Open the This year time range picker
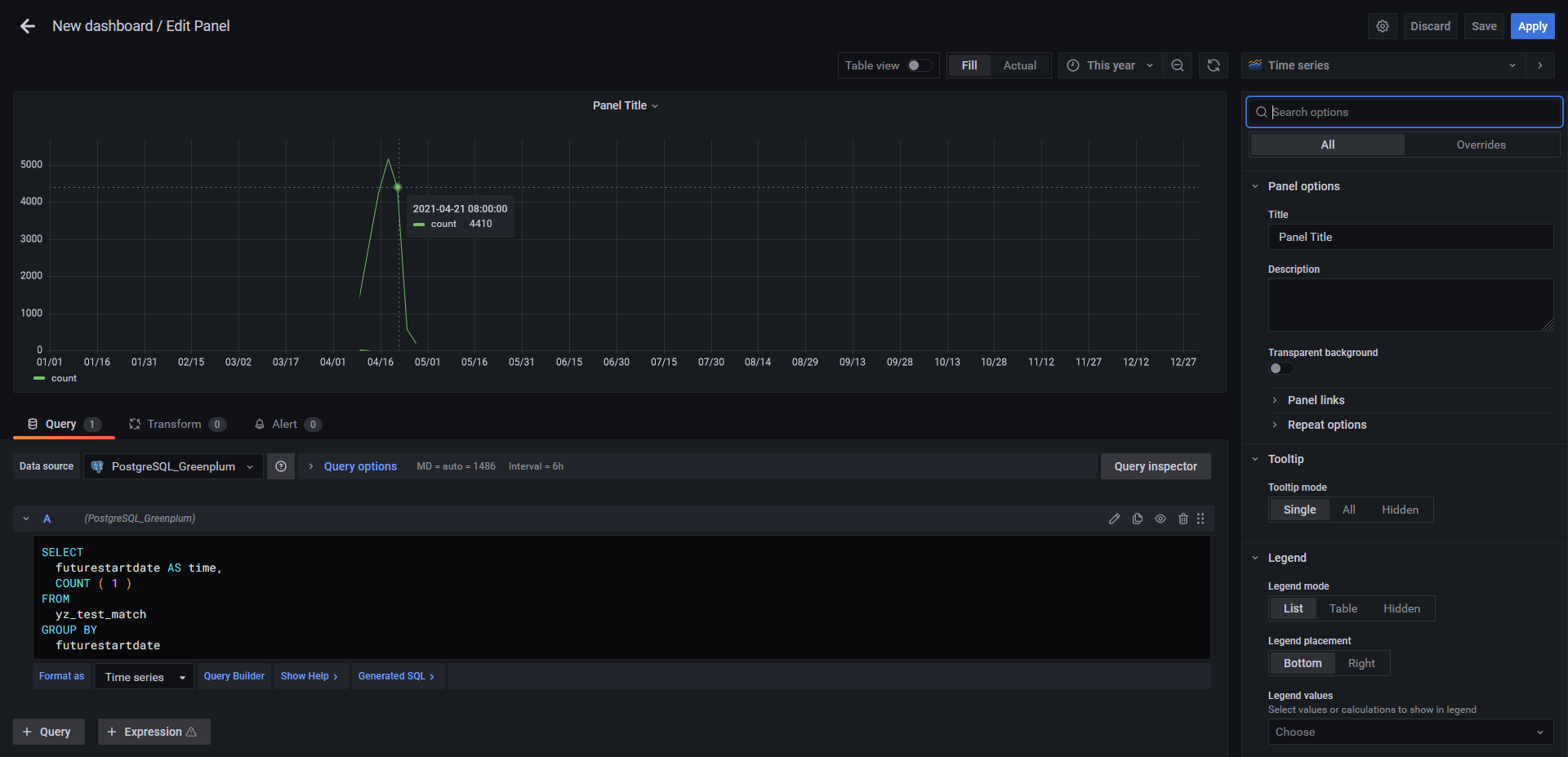Image resolution: width=1568 pixels, height=757 pixels. click(1110, 65)
